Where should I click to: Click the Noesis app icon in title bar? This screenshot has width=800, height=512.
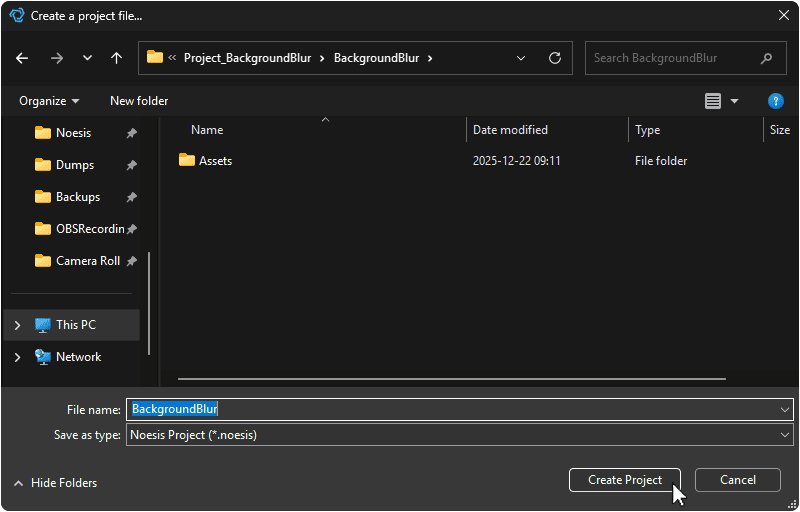click(17, 15)
